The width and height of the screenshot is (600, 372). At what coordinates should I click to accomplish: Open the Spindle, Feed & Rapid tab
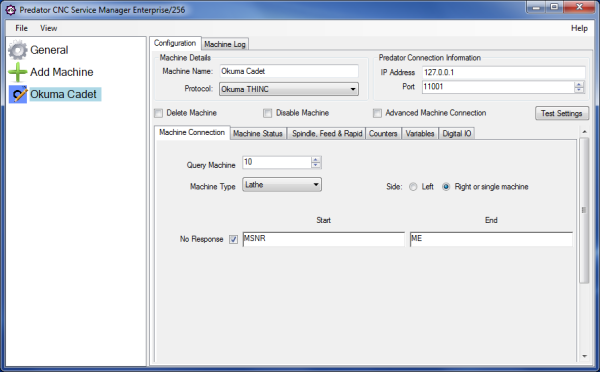[x=327, y=134]
